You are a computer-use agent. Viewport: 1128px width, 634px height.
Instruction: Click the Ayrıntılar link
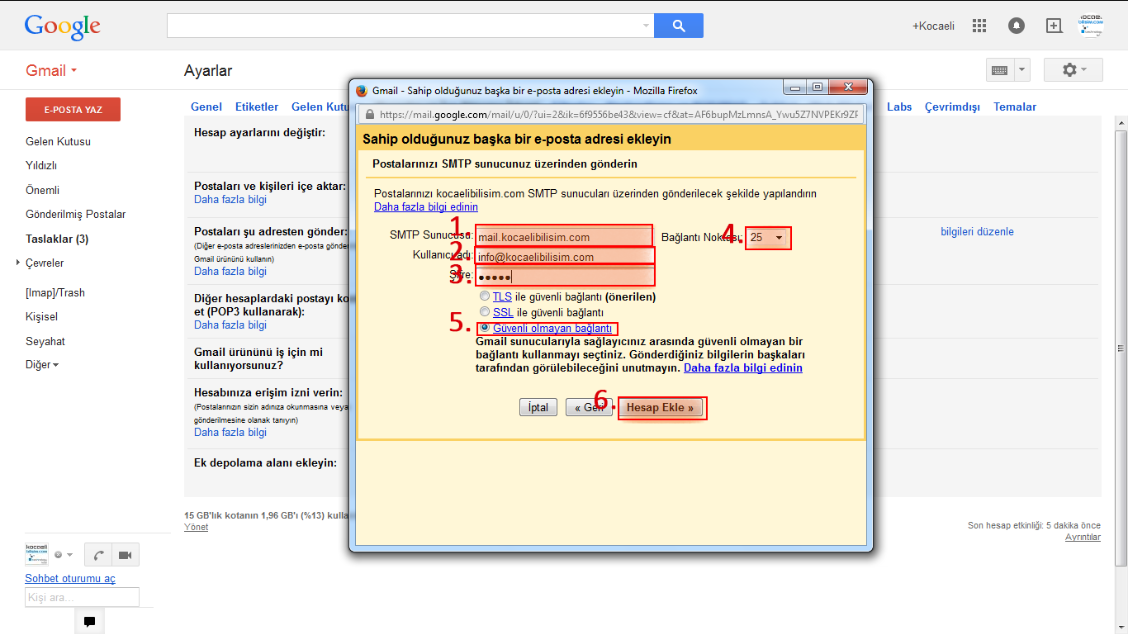[1083, 537]
